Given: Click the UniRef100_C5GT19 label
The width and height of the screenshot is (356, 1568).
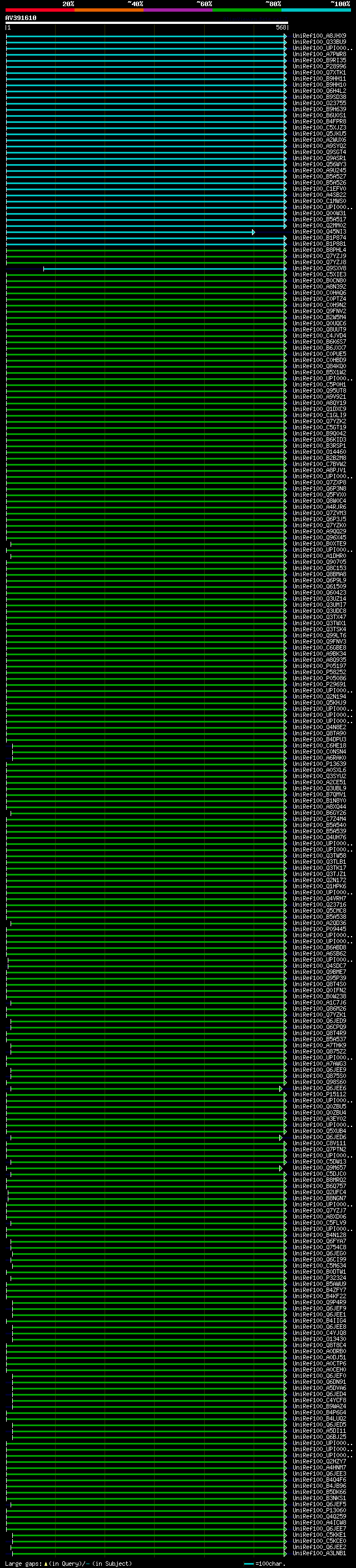Looking at the screenshot, I should pos(319,427).
